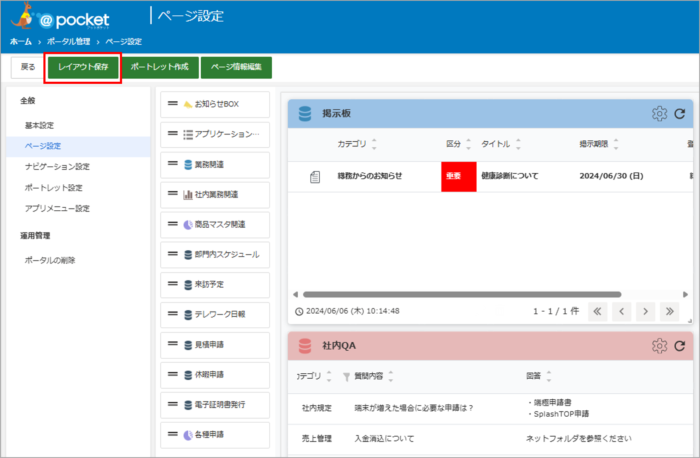Grab the drag handle of アプリケーション item
The image size is (700, 458).
coord(173,133)
